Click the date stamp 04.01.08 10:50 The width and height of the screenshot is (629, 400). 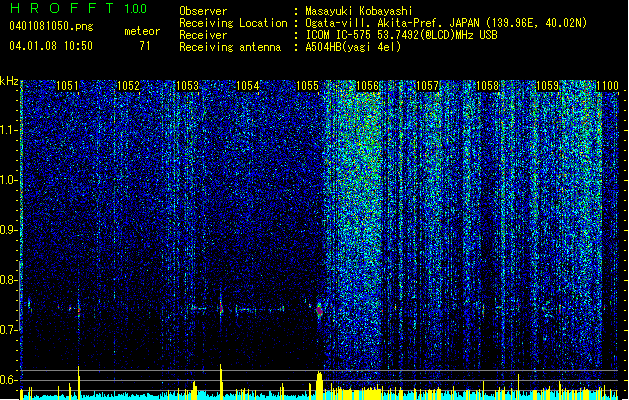[51, 46]
